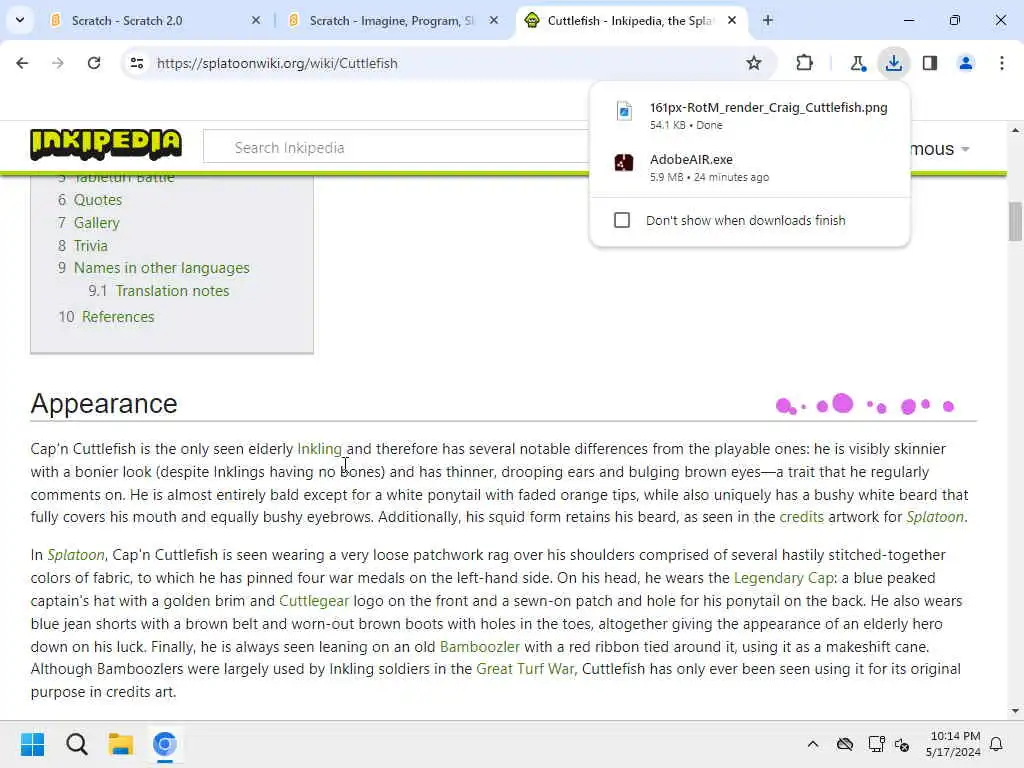The width and height of the screenshot is (1024, 768).
Task: Open new tab with plus button
Action: coord(768,21)
